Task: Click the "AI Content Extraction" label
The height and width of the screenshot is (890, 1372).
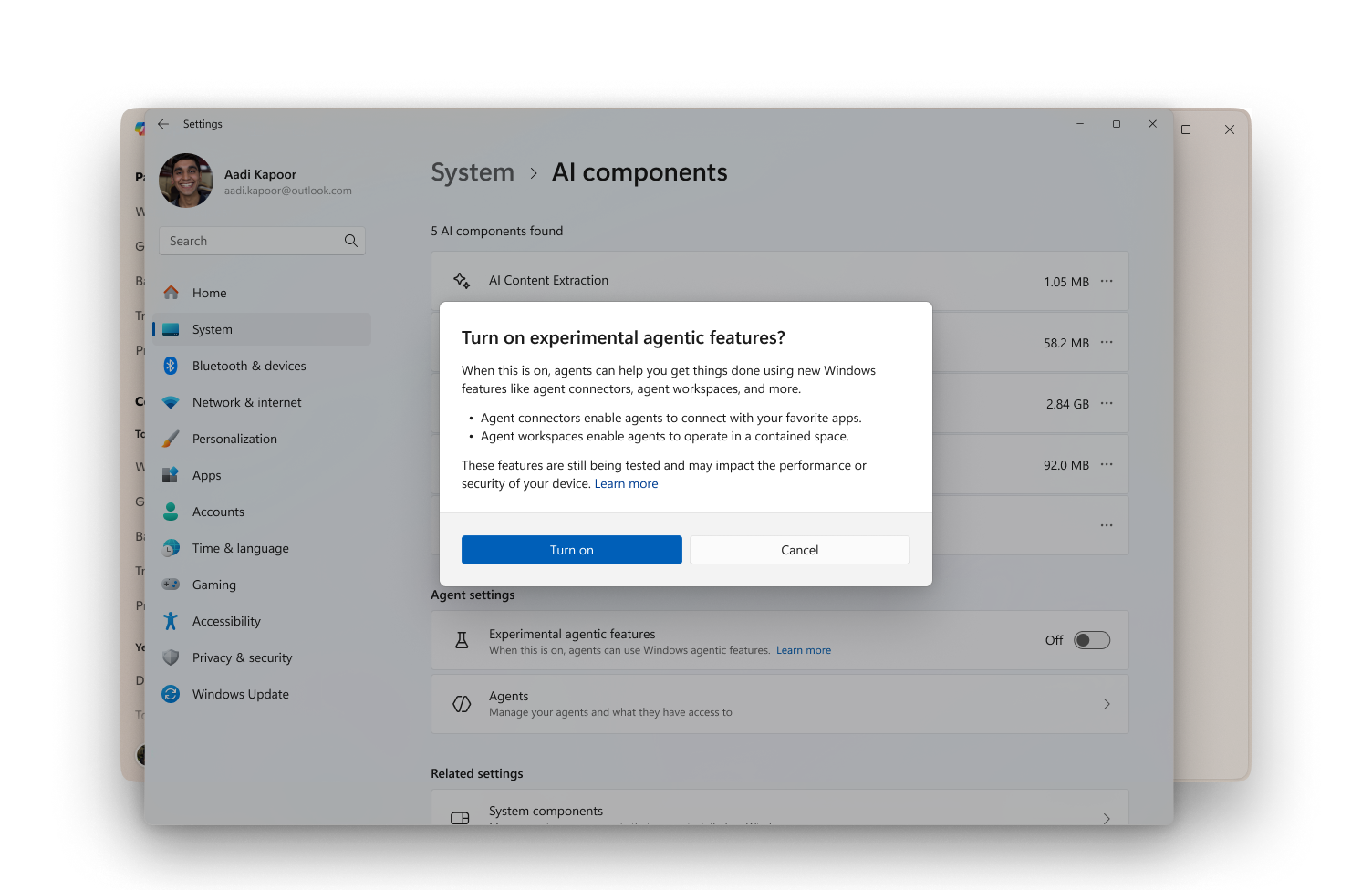Action: click(x=548, y=281)
